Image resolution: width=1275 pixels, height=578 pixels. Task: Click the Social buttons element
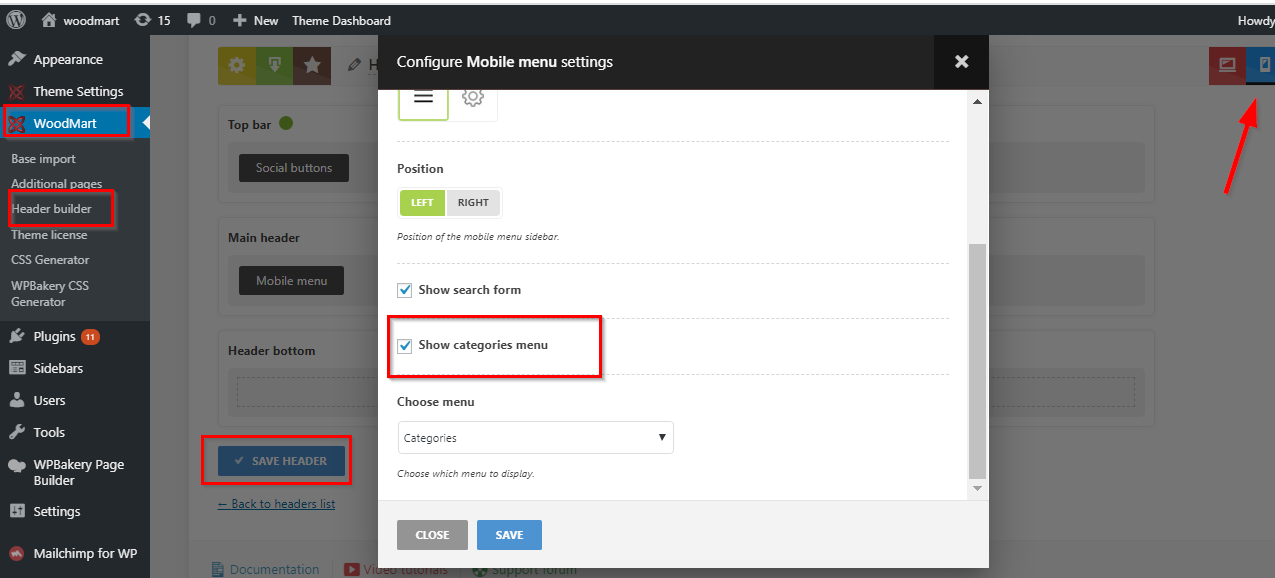(294, 168)
